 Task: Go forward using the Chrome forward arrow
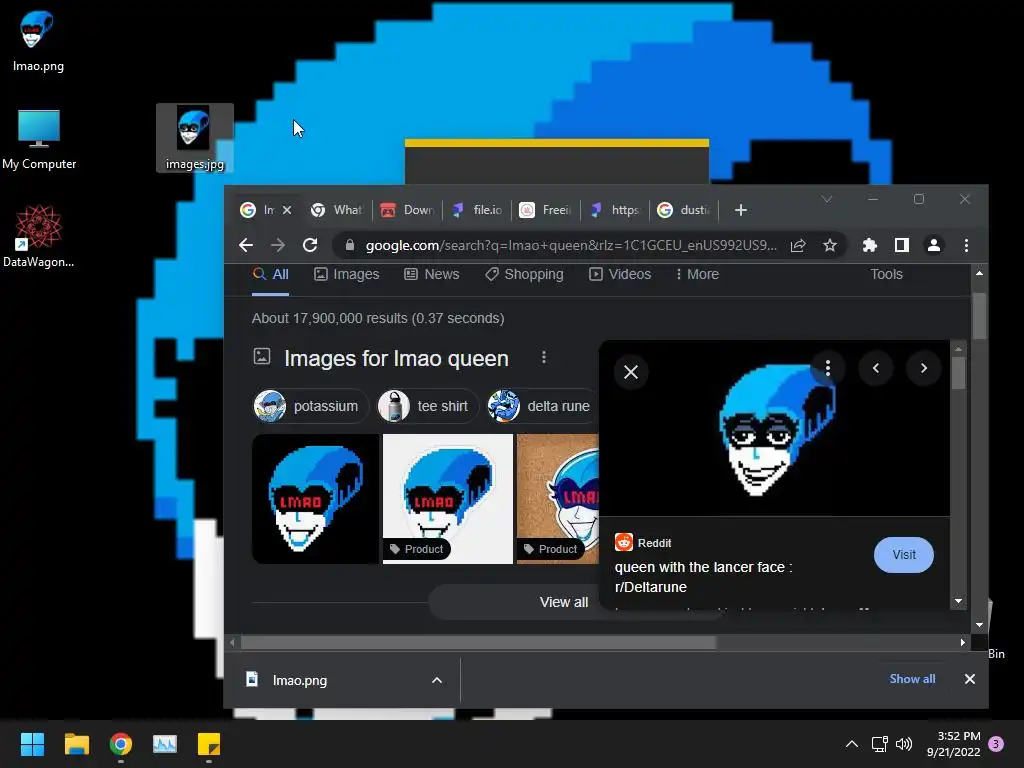pos(278,245)
